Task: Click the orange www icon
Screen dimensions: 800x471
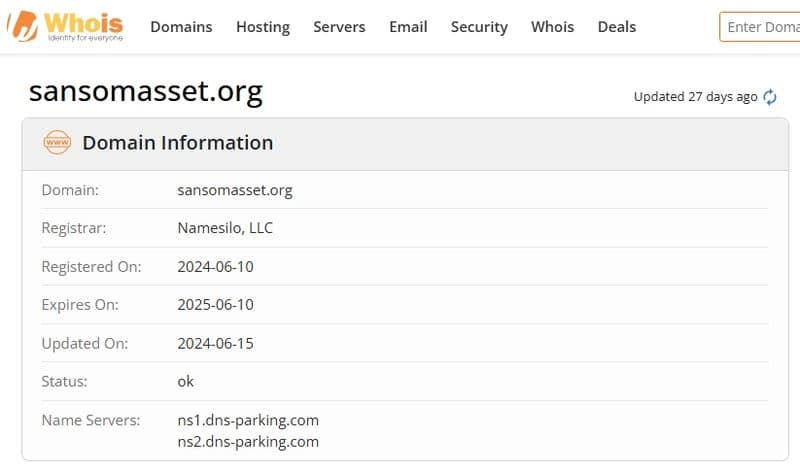Action: click(57, 143)
